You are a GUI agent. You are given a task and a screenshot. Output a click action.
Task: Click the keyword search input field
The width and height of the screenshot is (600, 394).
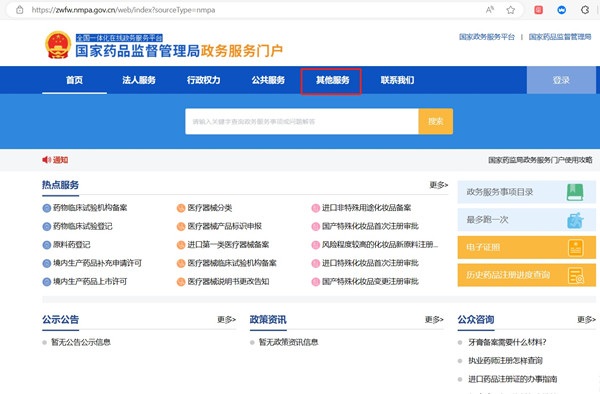(x=302, y=121)
